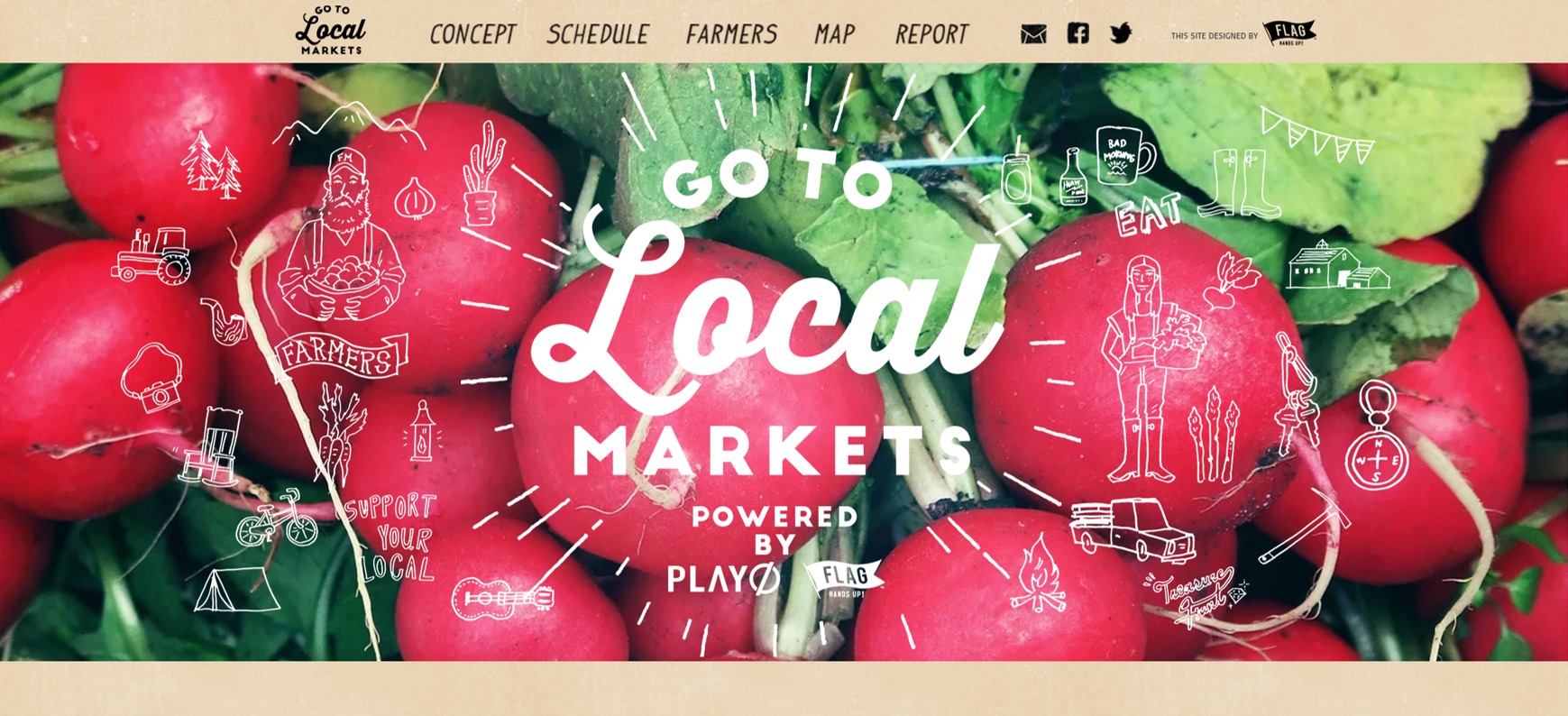Open the Schedule menu item
This screenshot has height=716, width=1568.
(598, 34)
